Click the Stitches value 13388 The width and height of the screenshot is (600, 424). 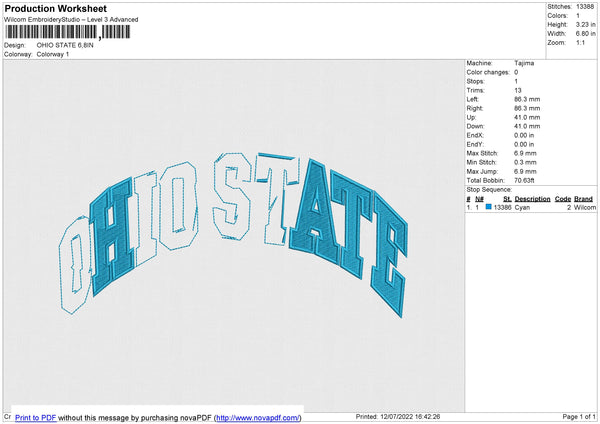[x=585, y=7]
